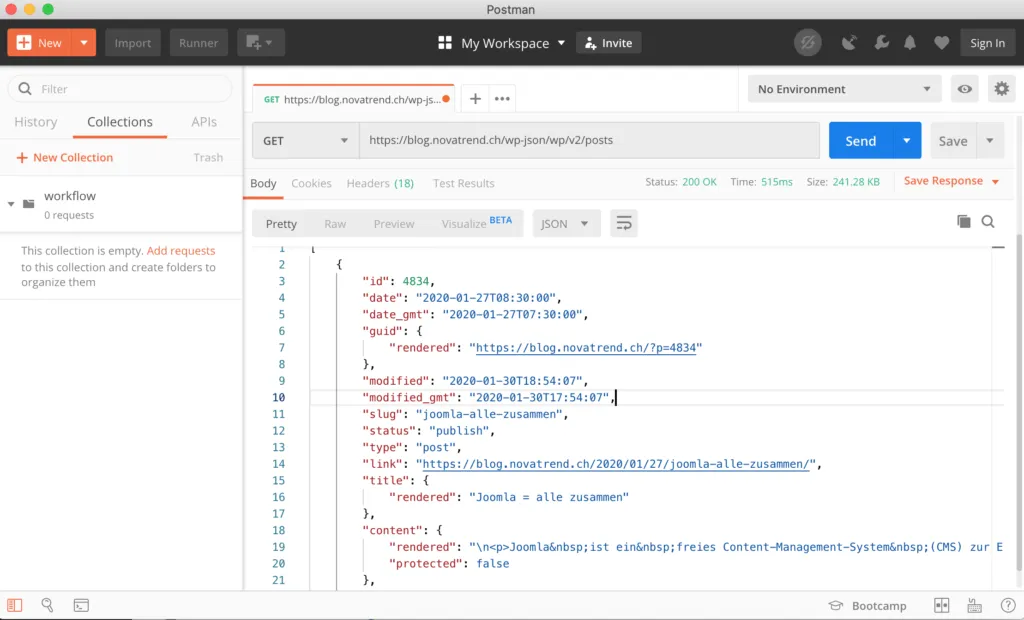Open the Save Response dropdown
The image size is (1024, 620).
[952, 181]
